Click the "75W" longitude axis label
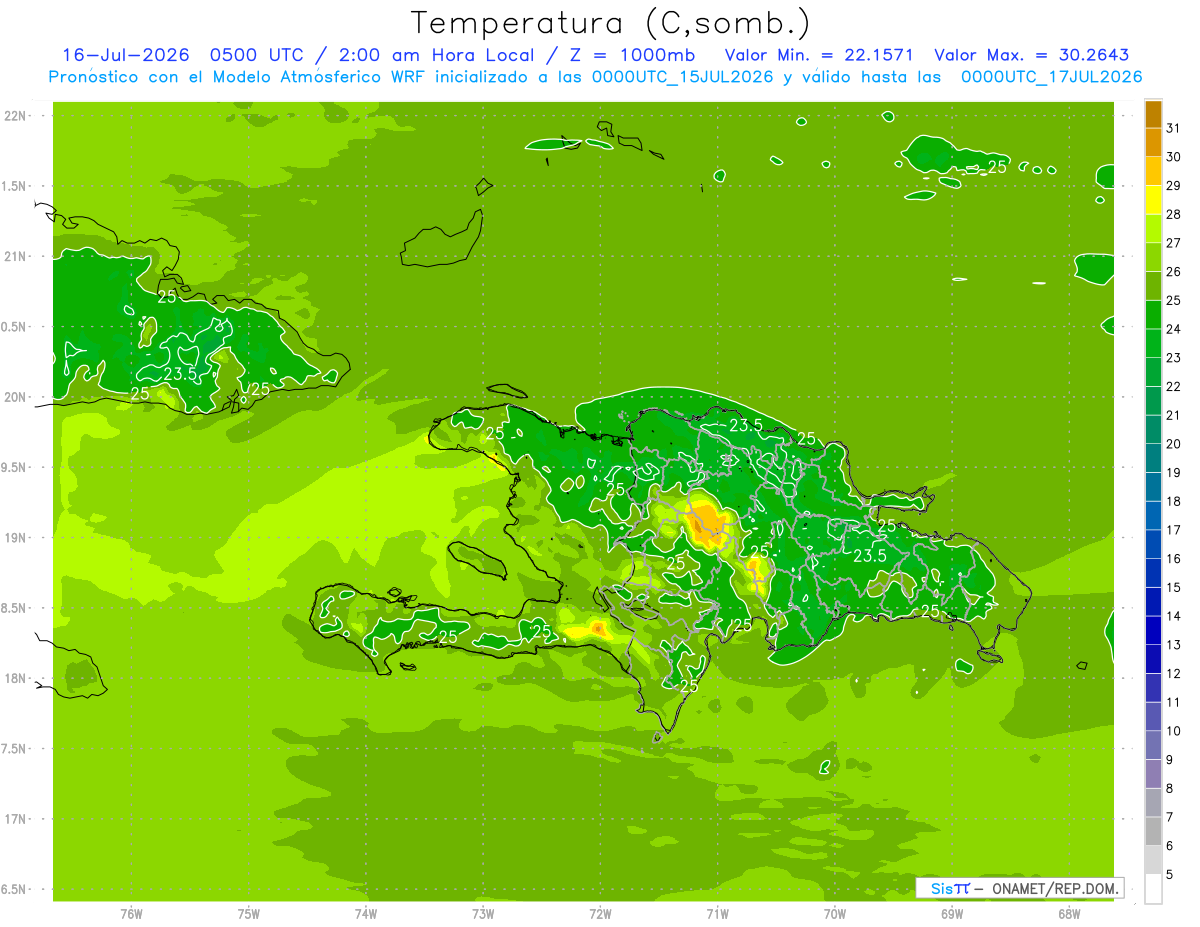This screenshot has height=927, width=1200. pos(249,914)
